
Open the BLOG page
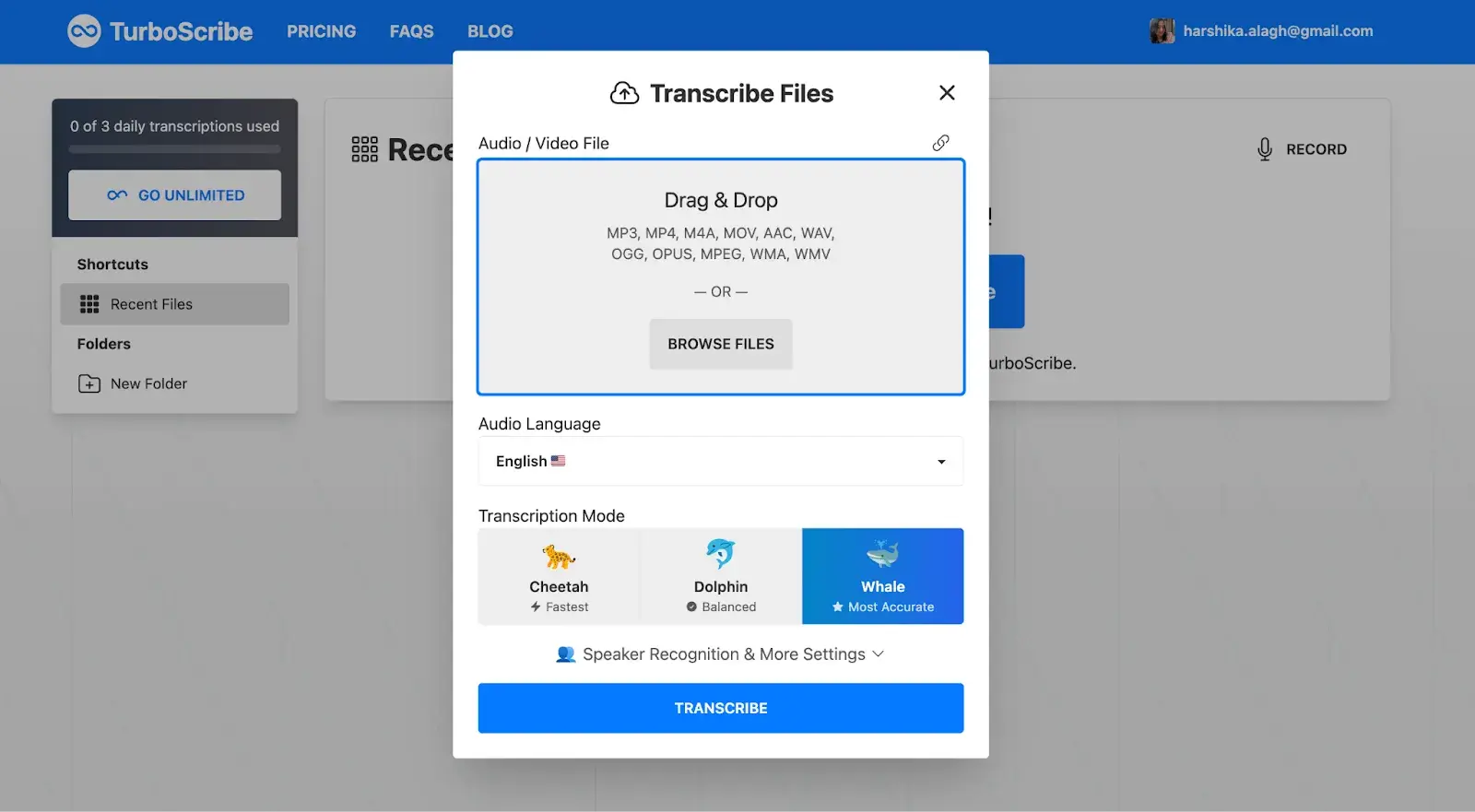[490, 31]
